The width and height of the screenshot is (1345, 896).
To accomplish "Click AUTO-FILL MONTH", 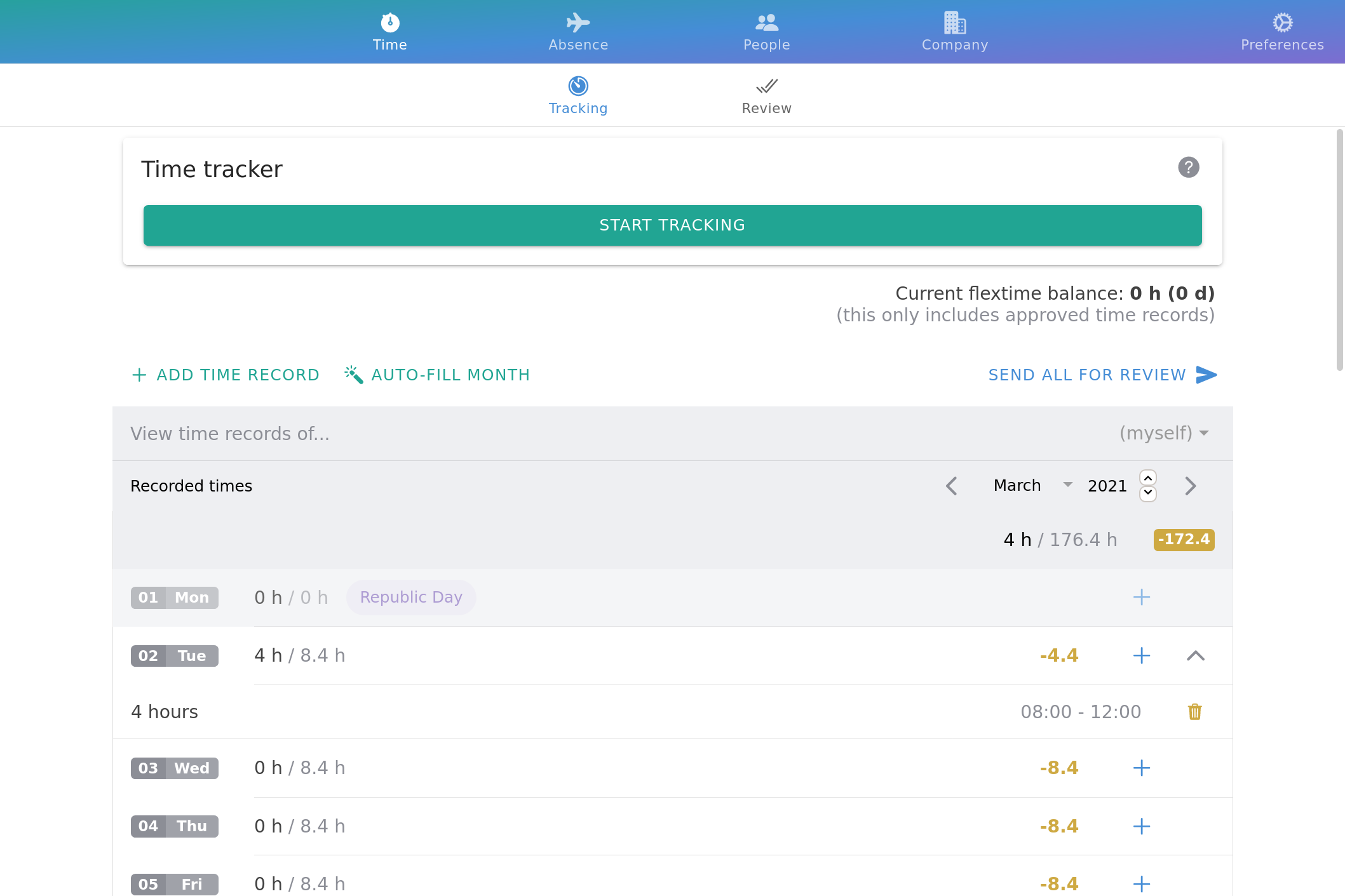I will (x=436, y=375).
